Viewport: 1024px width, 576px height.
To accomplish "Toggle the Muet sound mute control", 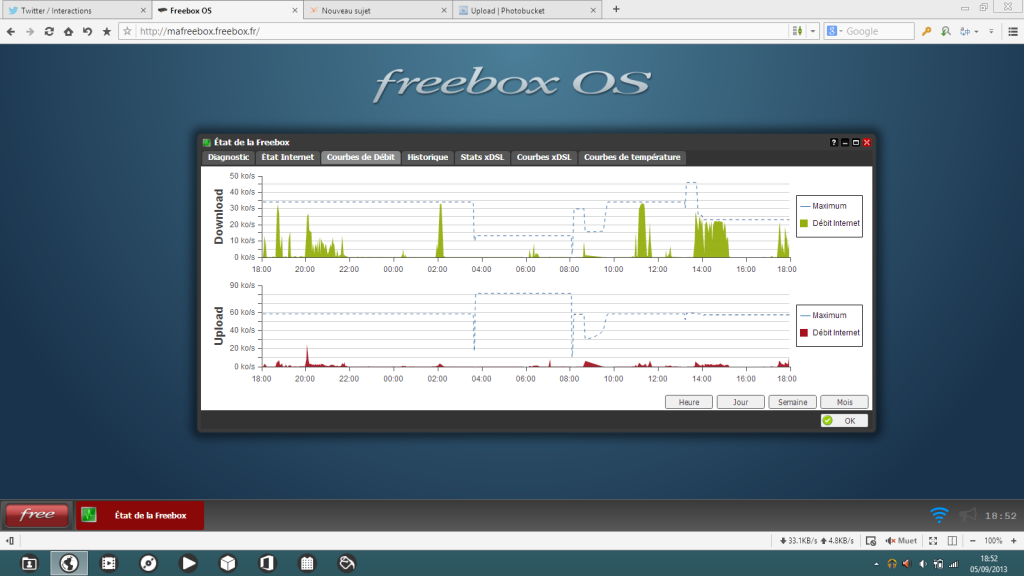I will point(901,541).
